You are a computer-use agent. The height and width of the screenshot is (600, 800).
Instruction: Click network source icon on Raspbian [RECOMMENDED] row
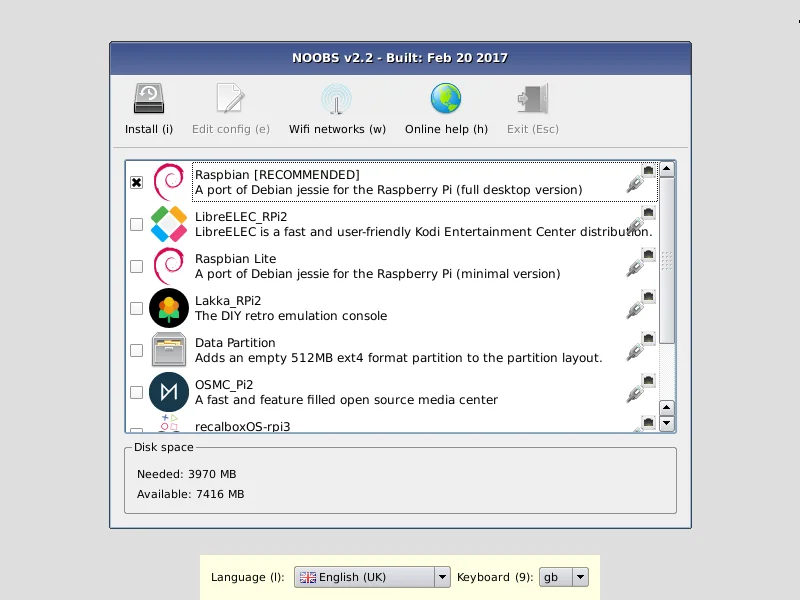click(x=641, y=179)
